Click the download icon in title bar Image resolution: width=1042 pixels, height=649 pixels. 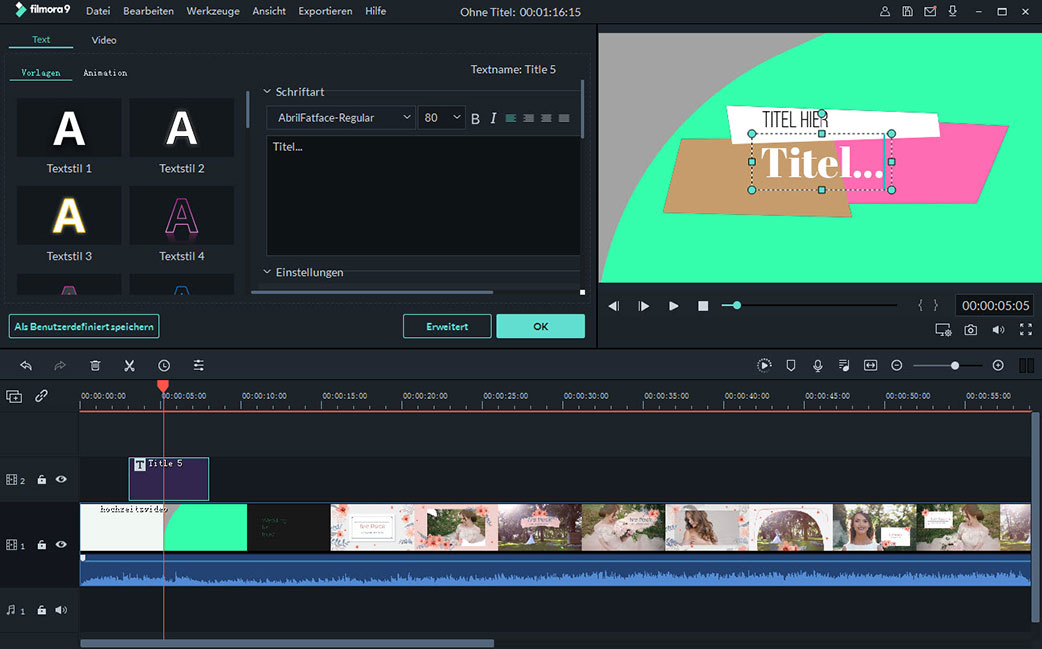[x=953, y=11]
